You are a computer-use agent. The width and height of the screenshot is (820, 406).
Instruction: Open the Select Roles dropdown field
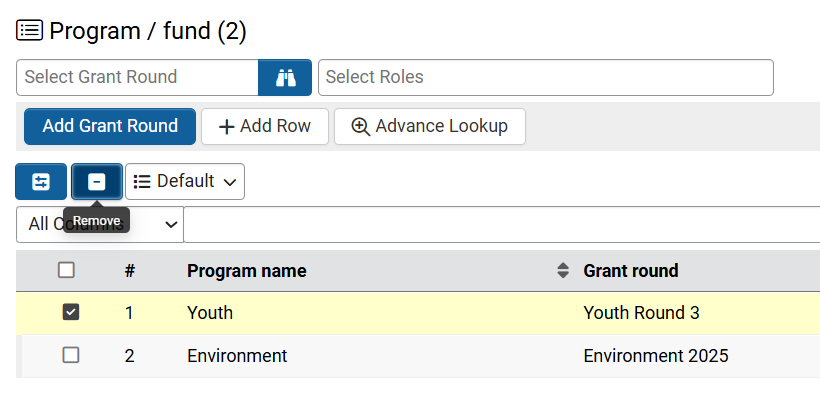coord(545,78)
